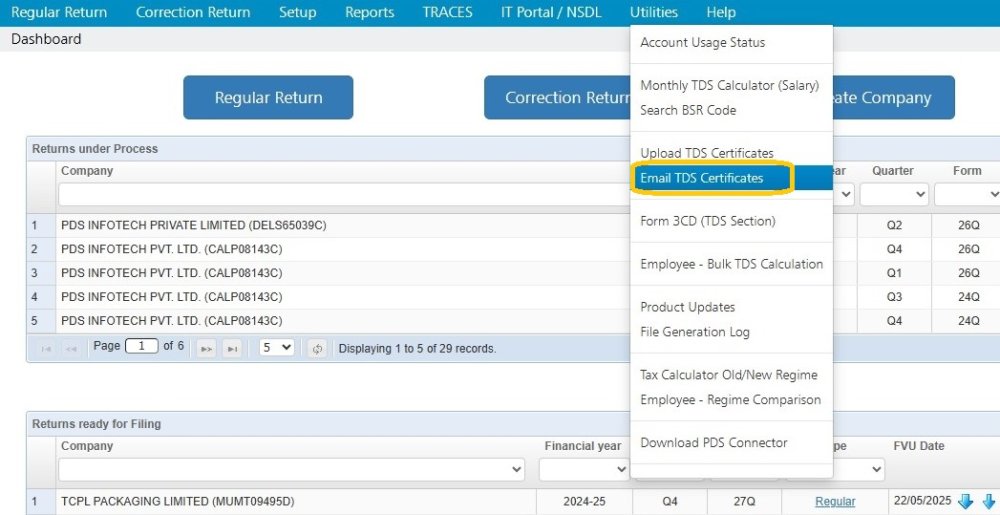Open Financial year filter dropdown
This screenshot has height=515, width=1000.
[x=583, y=469]
